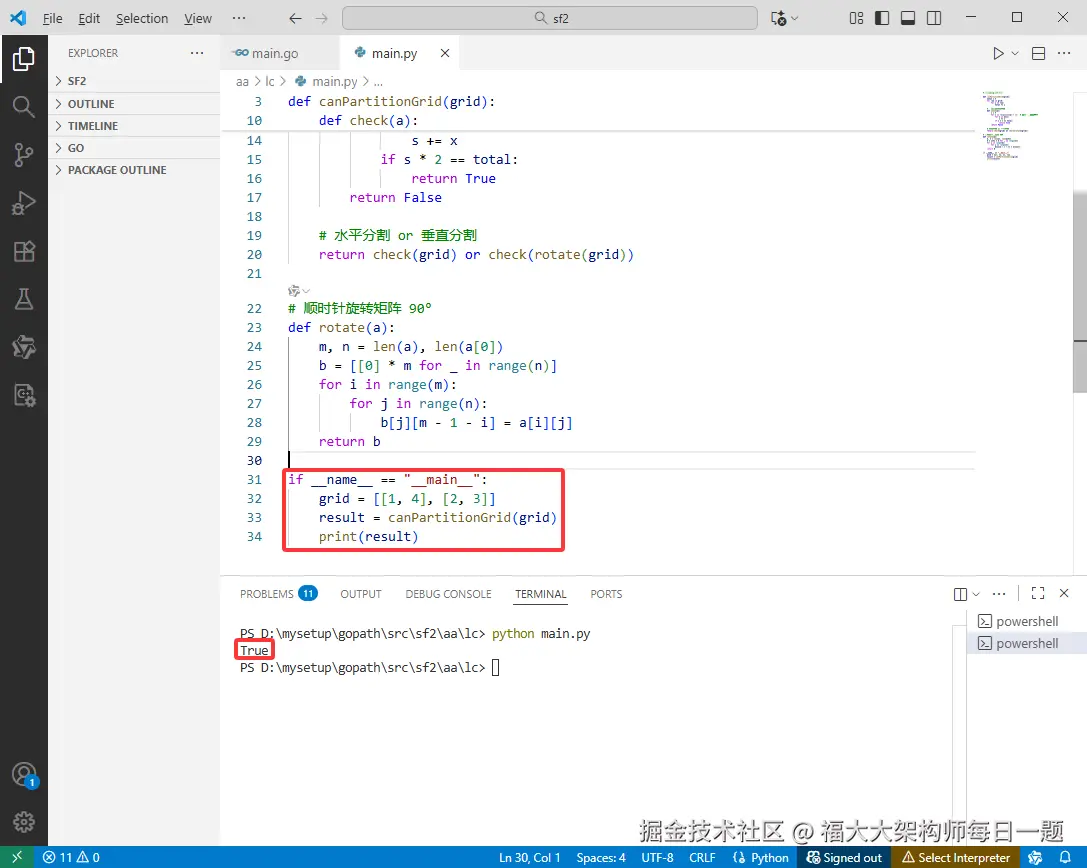Close the main.py tab
The height and width of the screenshot is (868, 1087).
(x=445, y=53)
